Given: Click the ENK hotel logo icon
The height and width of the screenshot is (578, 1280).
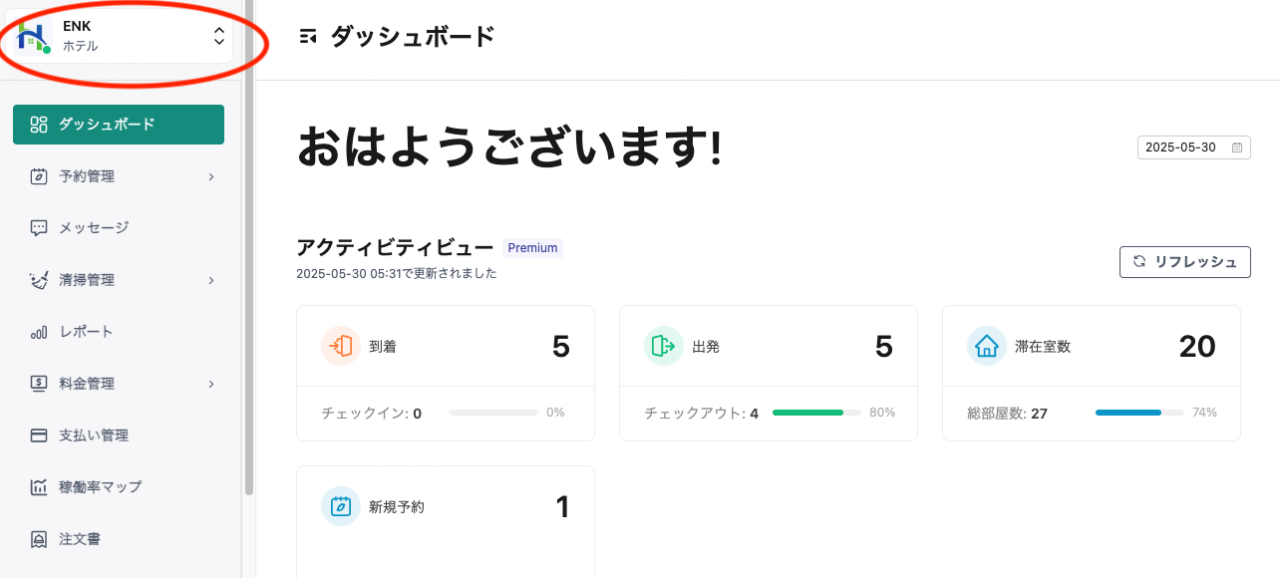Looking at the screenshot, I should (x=33, y=36).
